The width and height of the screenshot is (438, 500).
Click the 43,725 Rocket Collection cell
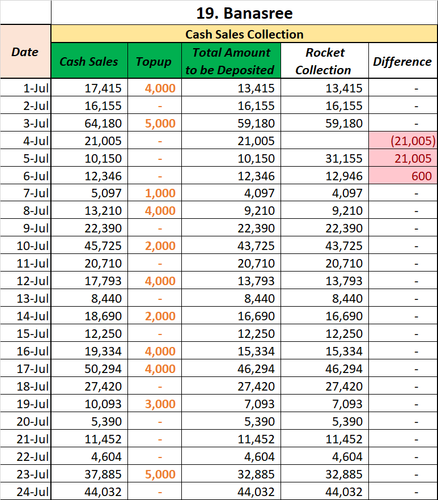tap(324, 246)
